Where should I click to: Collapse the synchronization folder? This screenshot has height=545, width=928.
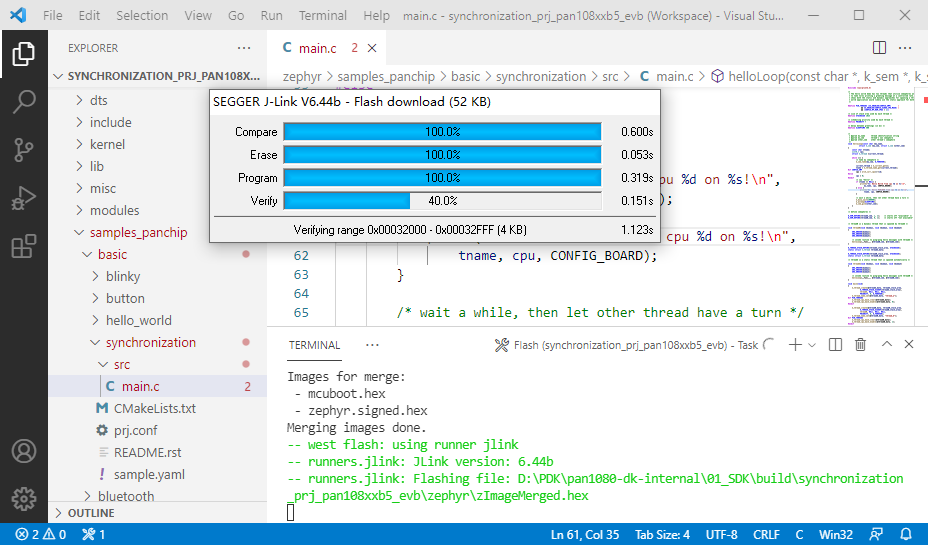157,343
